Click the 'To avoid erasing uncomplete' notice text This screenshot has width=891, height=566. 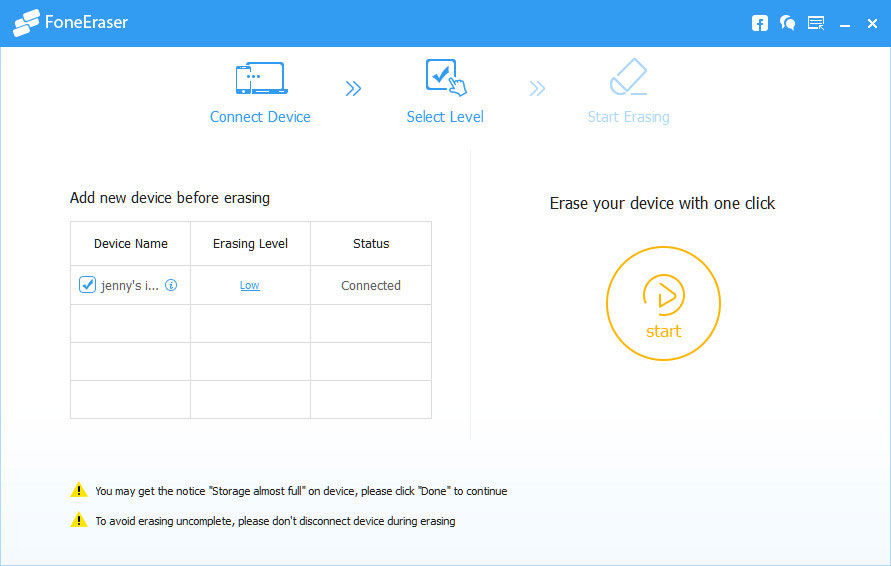(x=275, y=521)
